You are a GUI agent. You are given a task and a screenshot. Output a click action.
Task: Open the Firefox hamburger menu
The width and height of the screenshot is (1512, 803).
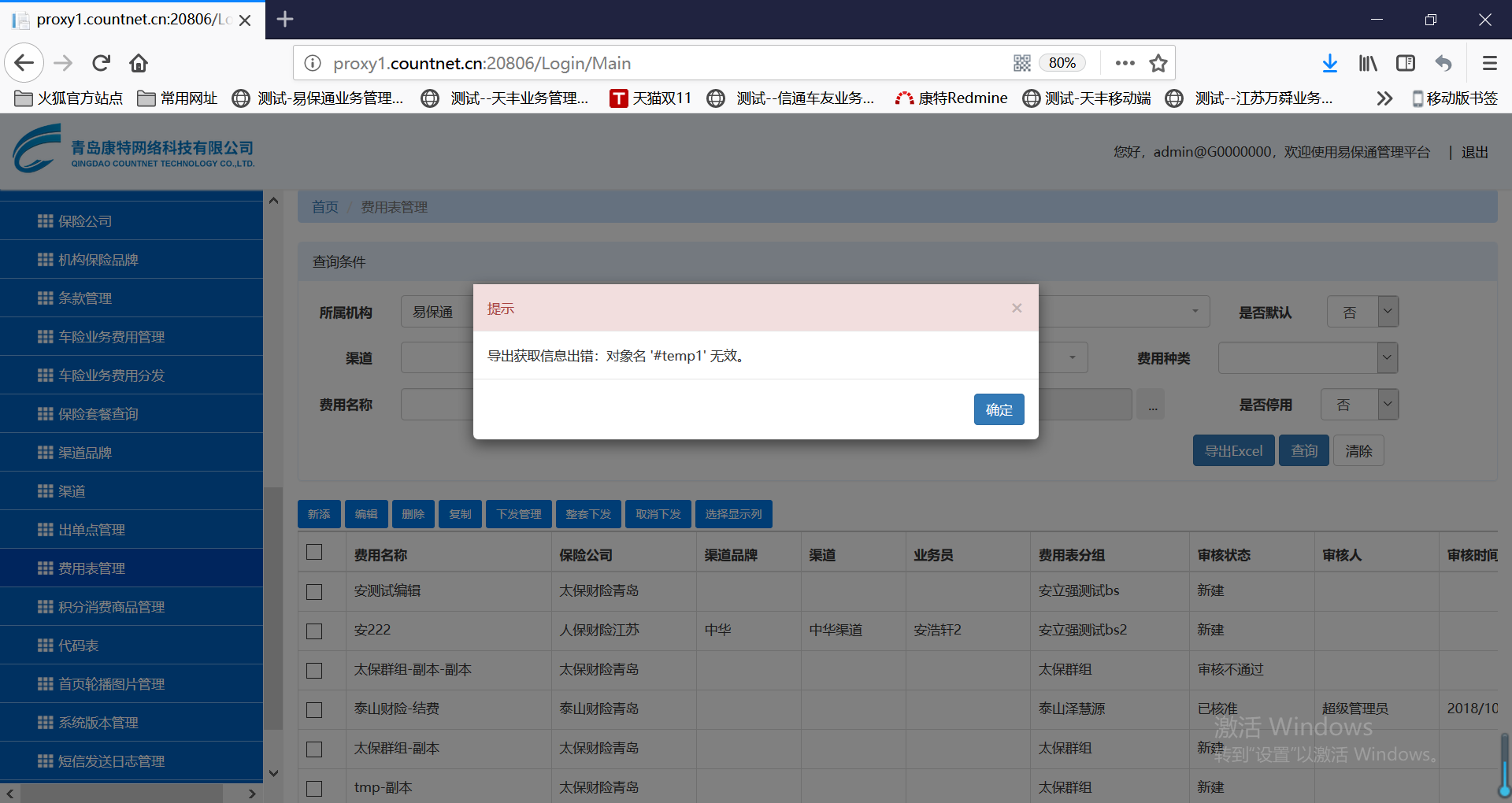click(x=1489, y=63)
